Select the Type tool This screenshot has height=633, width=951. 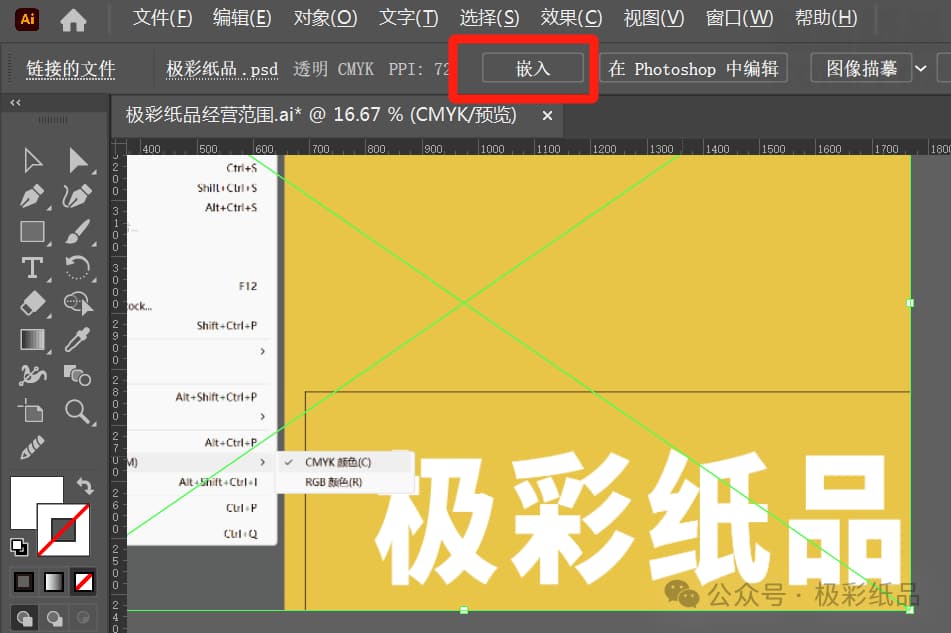click(x=33, y=268)
